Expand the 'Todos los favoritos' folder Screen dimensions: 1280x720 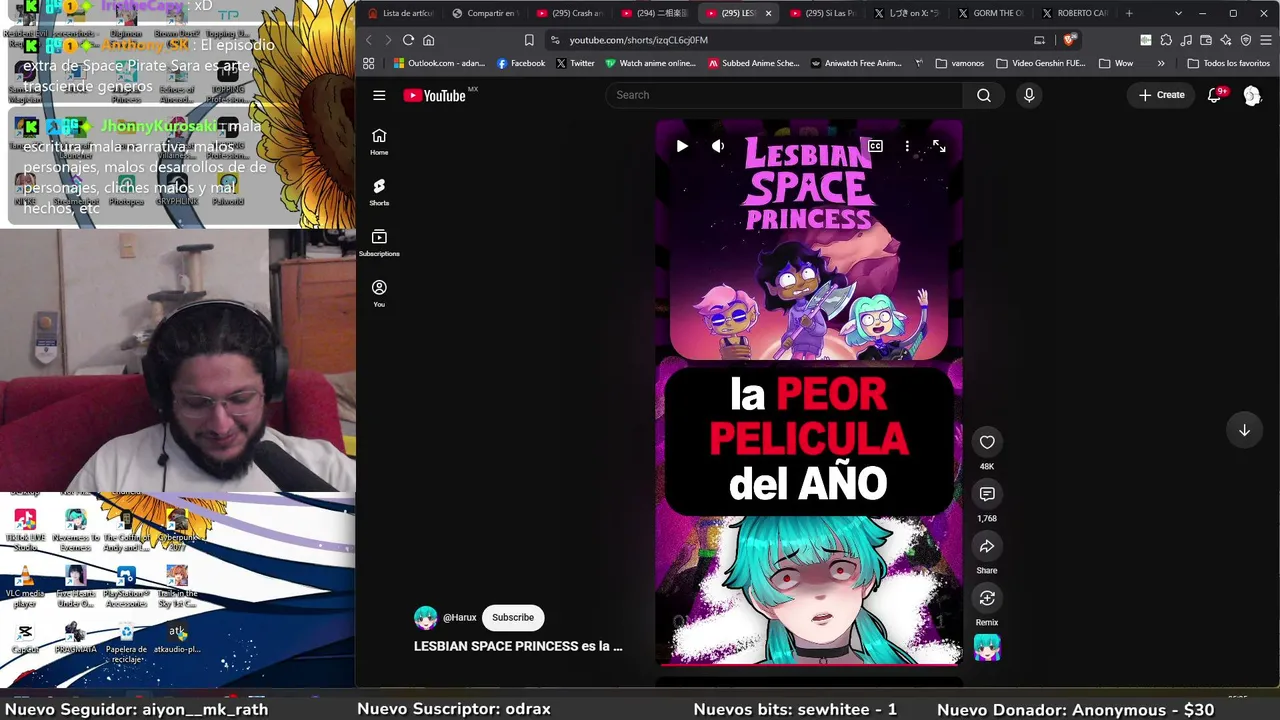[x=1228, y=63]
